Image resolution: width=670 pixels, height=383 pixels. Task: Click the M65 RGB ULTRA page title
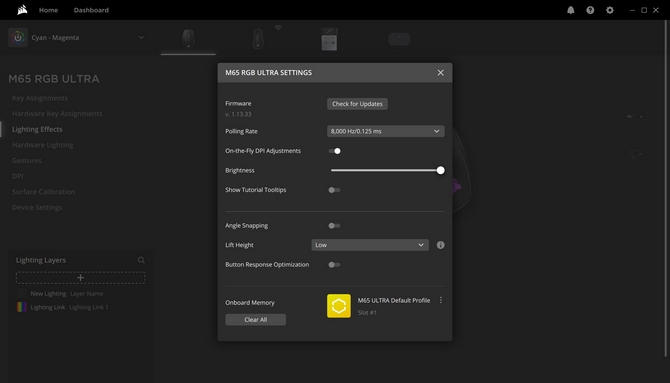click(x=54, y=79)
